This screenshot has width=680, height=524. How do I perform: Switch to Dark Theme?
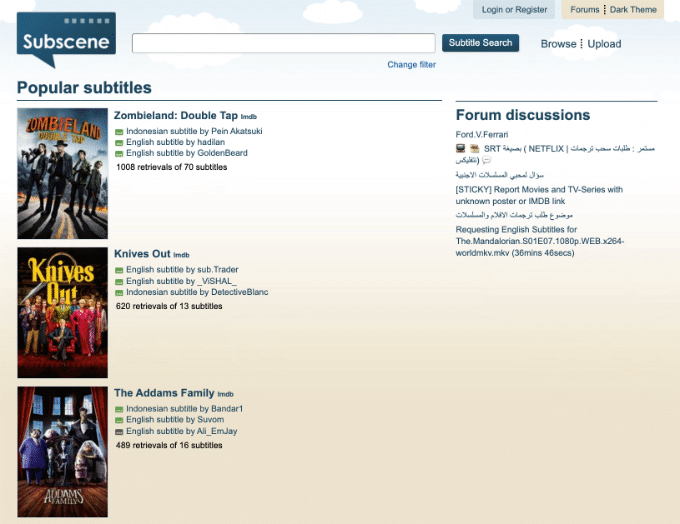tap(633, 10)
